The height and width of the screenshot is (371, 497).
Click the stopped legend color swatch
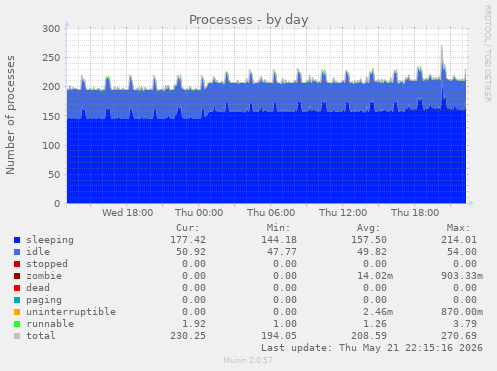coord(17,264)
